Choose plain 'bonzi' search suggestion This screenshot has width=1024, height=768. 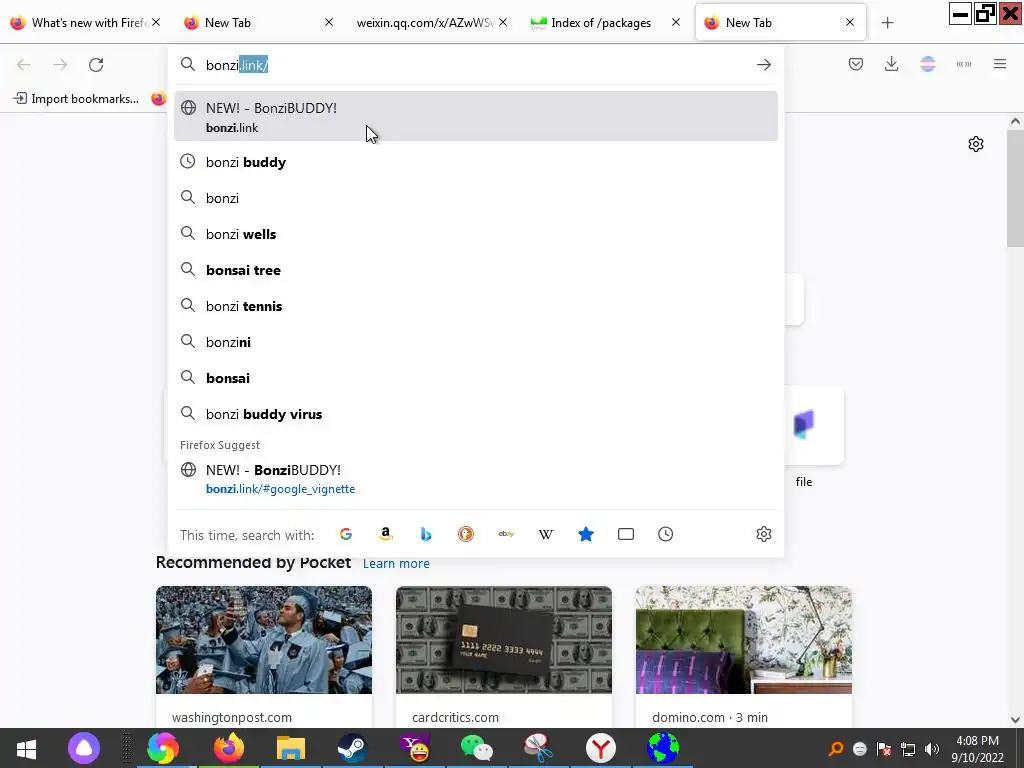(475, 198)
